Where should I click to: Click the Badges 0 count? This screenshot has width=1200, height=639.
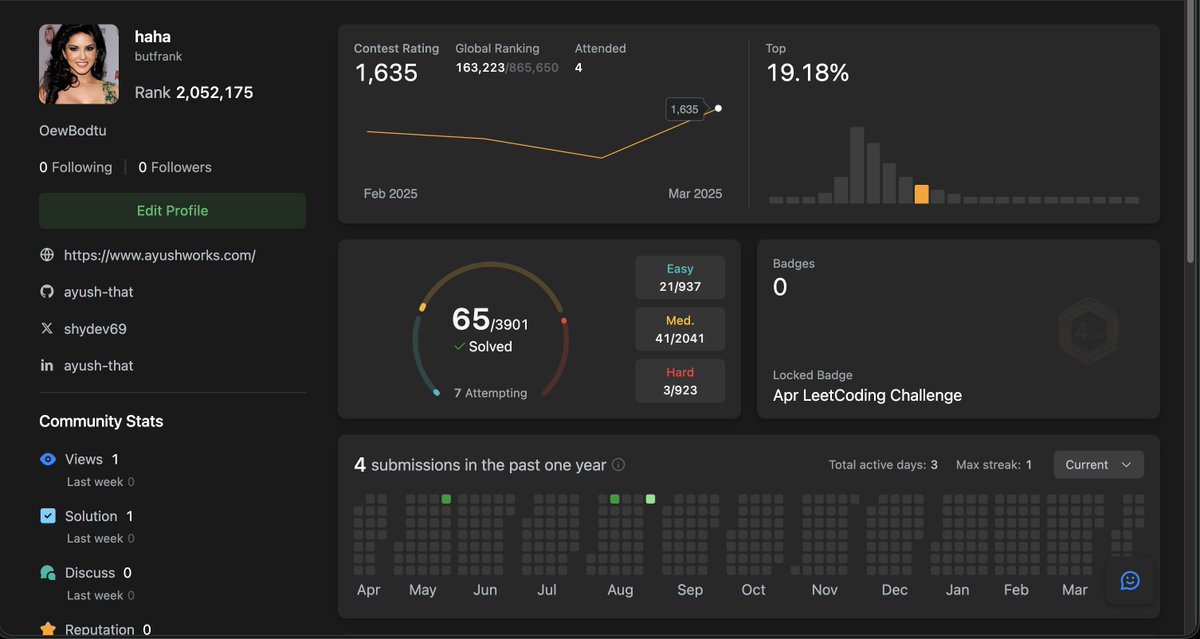[780, 287]
